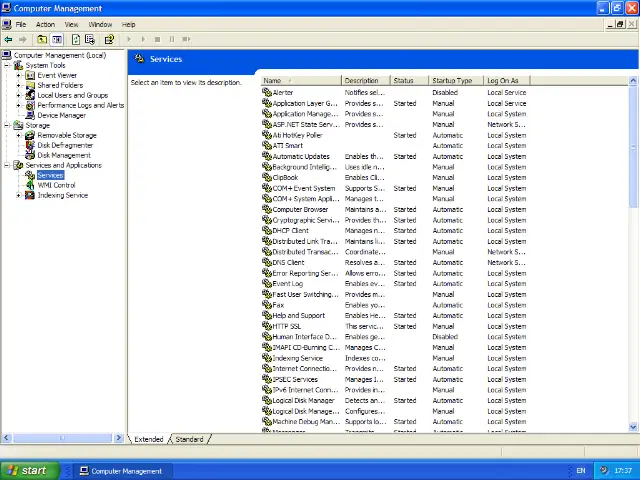Click Computer Management taskbar button
640x480 pixels.
121,471
